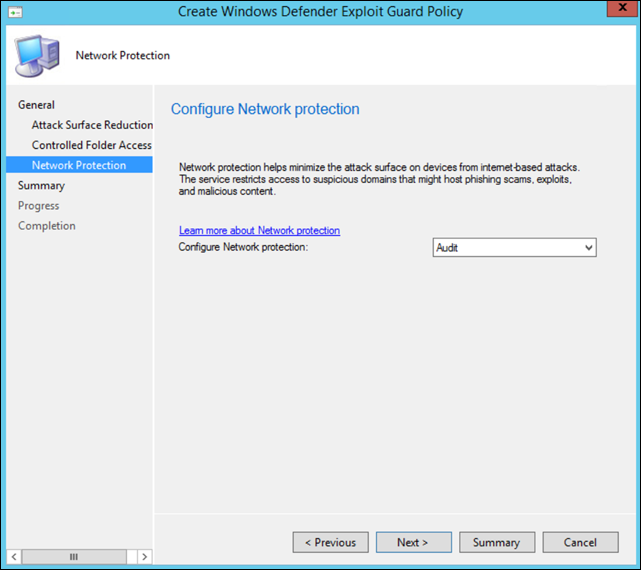Open Learn more about Network protection link
Viewport: 641px width, 570px height.
tap(259, 231)
